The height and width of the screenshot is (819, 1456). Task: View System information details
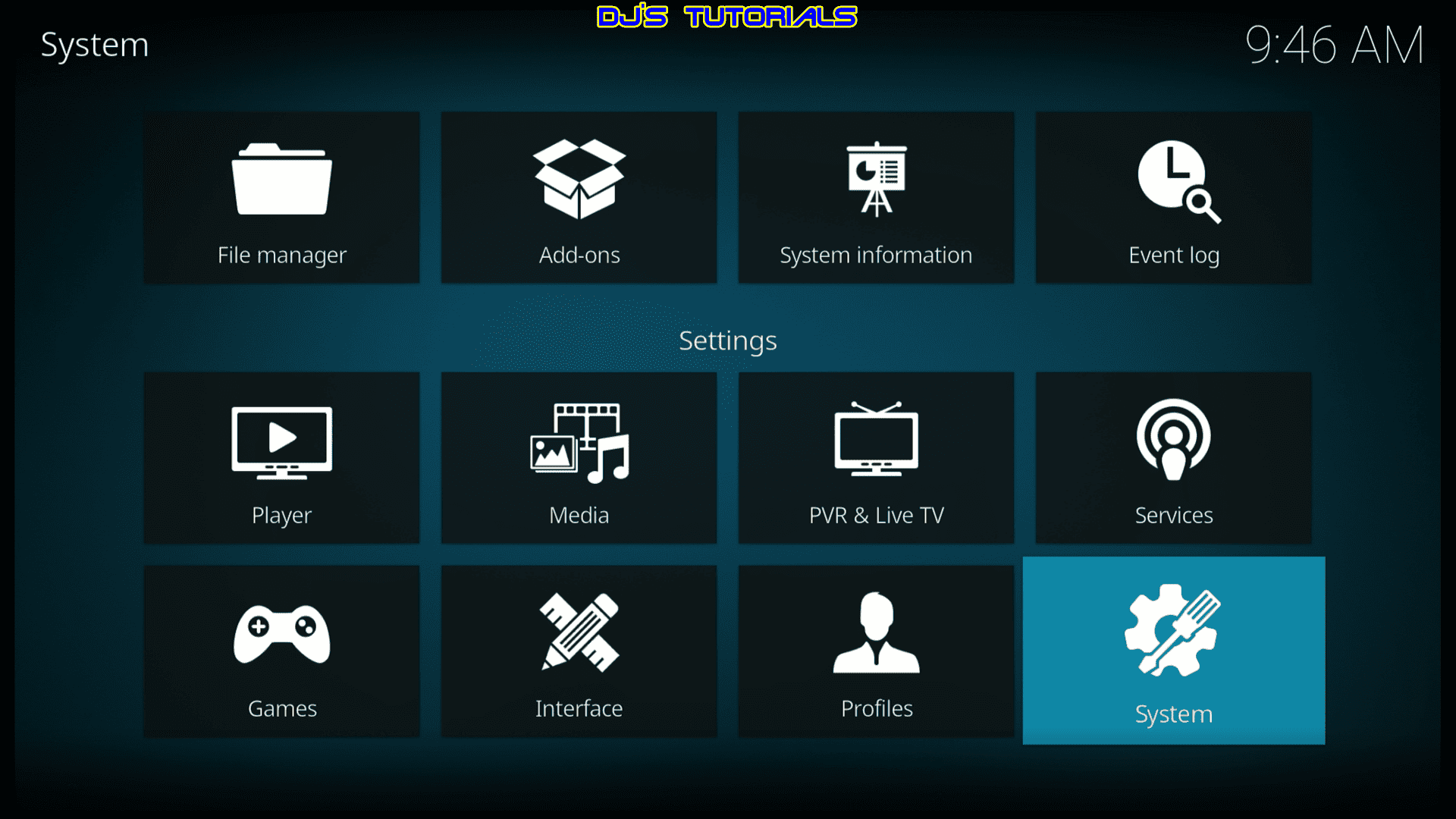(875, 196)
